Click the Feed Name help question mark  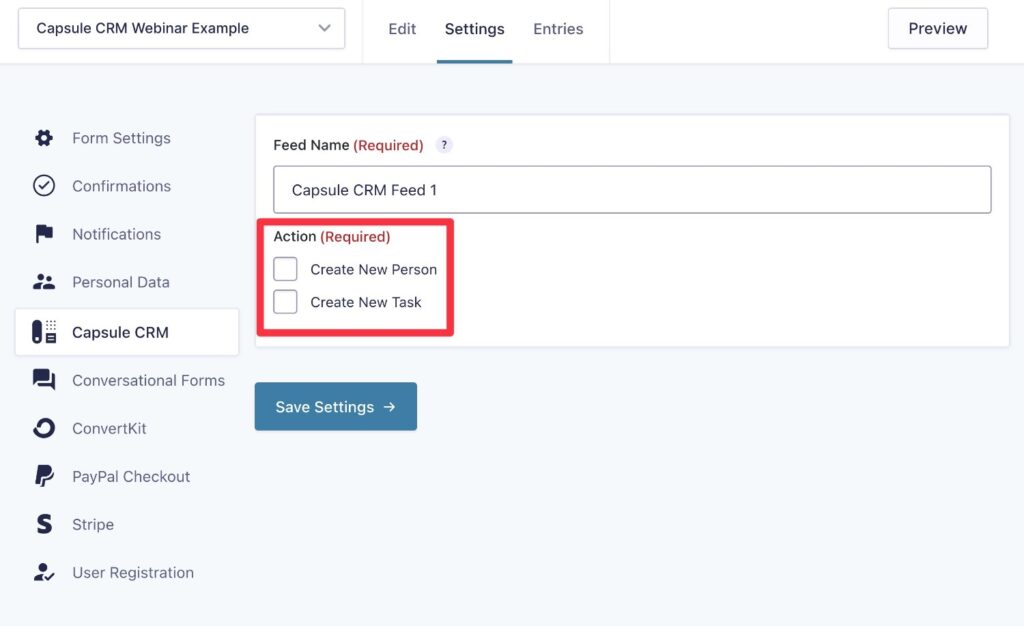[x=444, y=144]
